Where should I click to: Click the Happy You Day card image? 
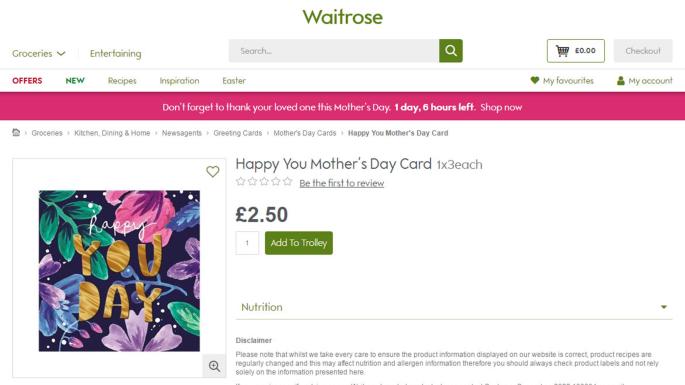[x=119, y=271]
